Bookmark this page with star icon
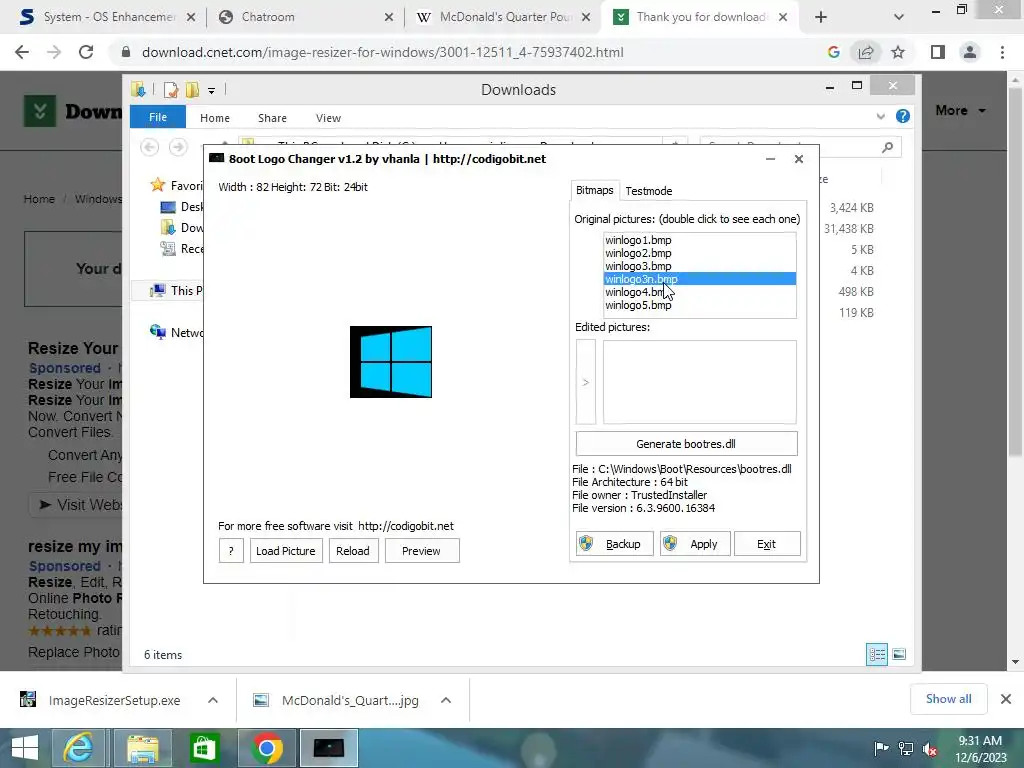The height and width of the screenshot is (768, 1024). 898,52
